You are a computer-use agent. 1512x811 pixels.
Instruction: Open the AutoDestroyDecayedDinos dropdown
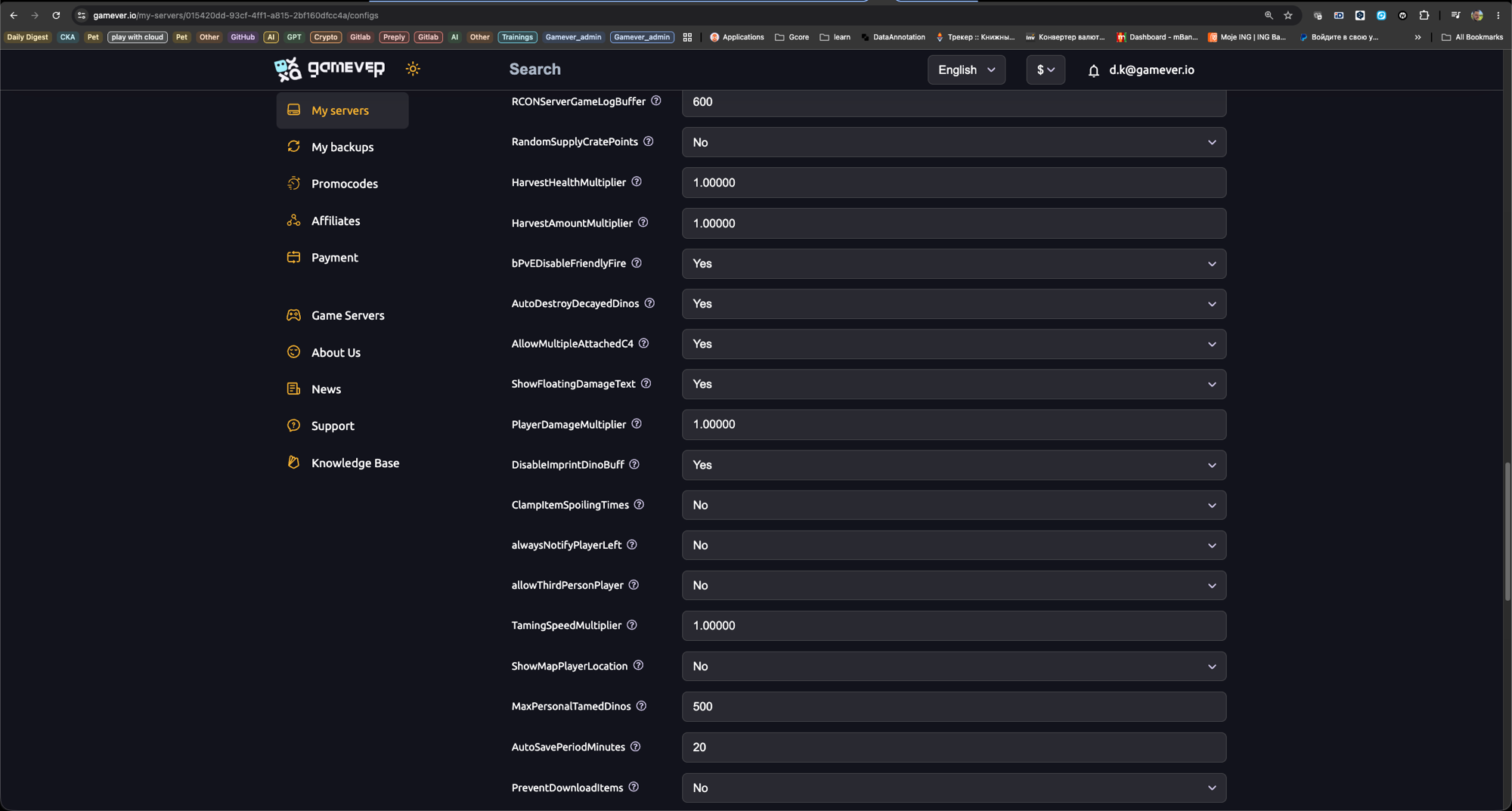point(954,304)
